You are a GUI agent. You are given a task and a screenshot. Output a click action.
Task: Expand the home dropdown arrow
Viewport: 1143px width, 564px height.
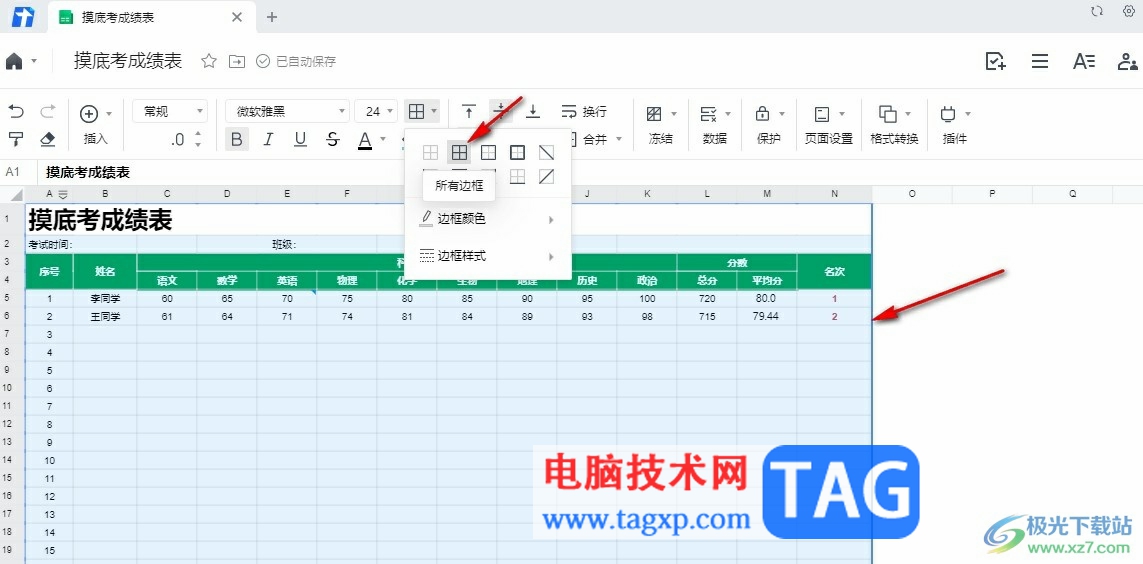[34, 62]
